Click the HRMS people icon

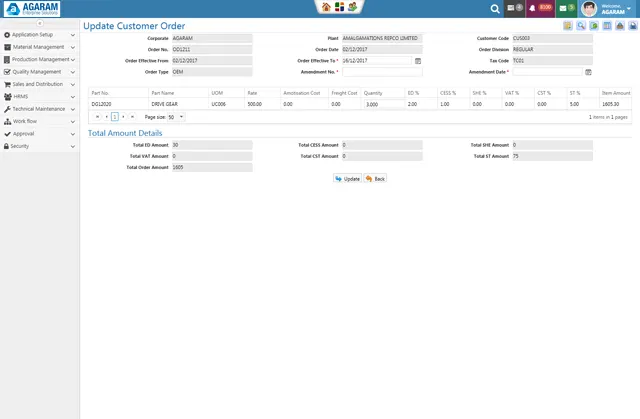tap(7, 97)
